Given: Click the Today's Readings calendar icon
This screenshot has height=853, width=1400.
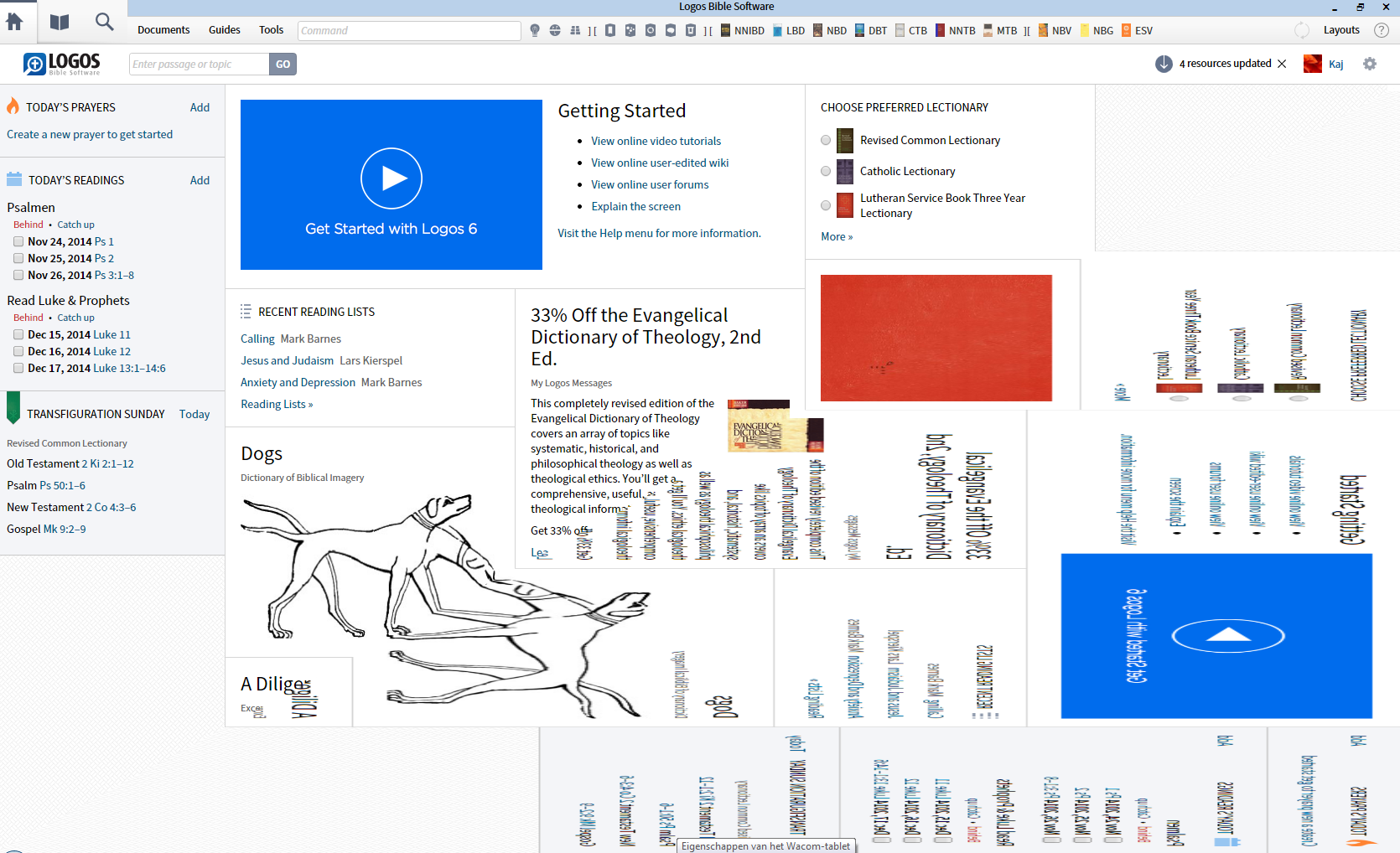Looking at the screenshot, I should tap(14, 179).
